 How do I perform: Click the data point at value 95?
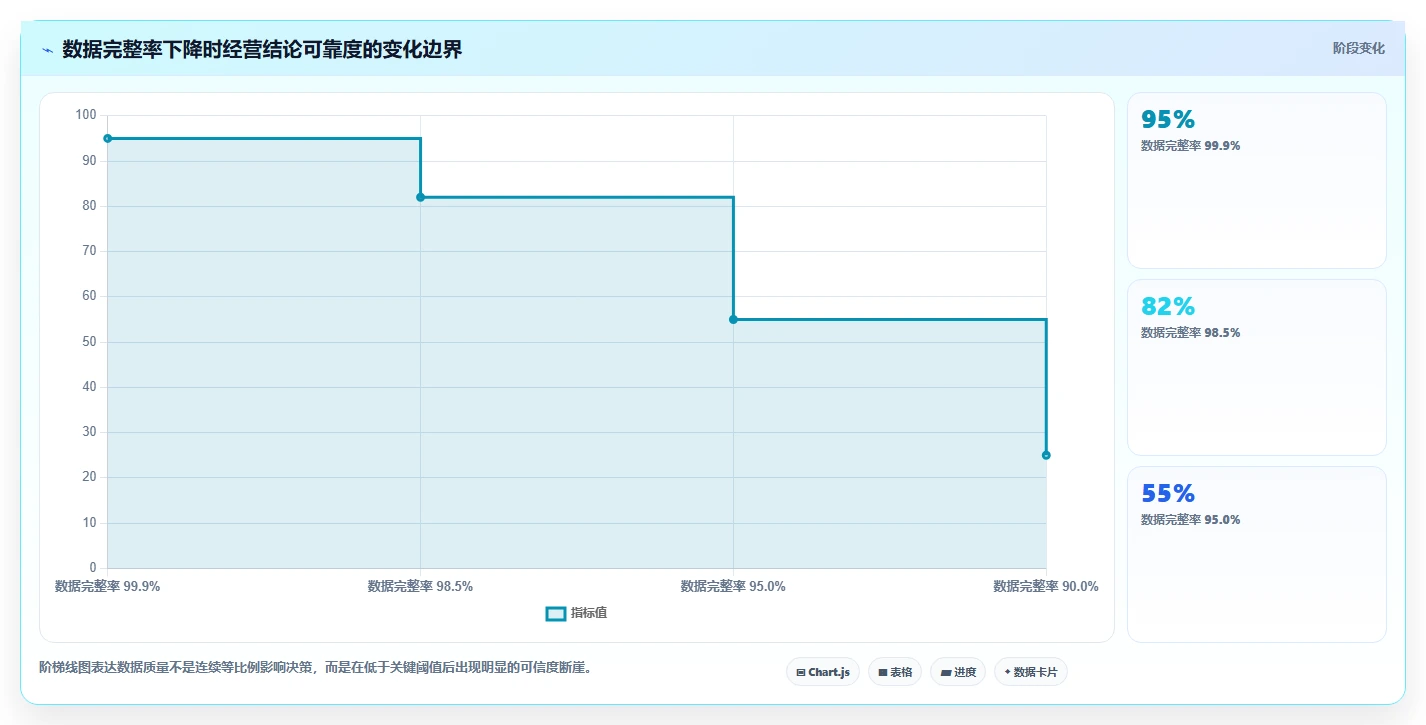pyautogui.click(x=107, y=138)
